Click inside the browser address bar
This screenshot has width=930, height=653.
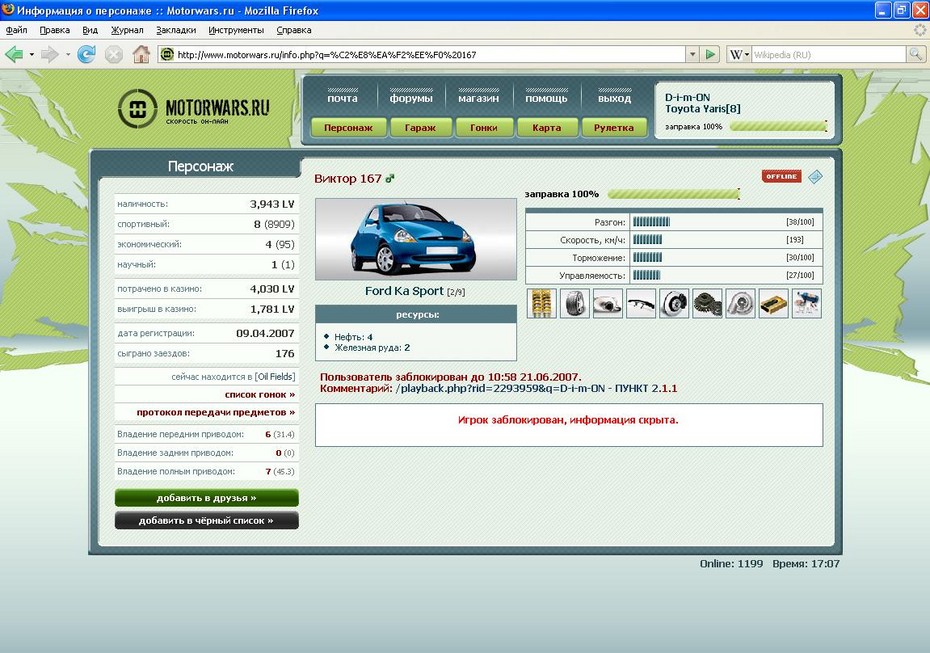coord(430,55)
